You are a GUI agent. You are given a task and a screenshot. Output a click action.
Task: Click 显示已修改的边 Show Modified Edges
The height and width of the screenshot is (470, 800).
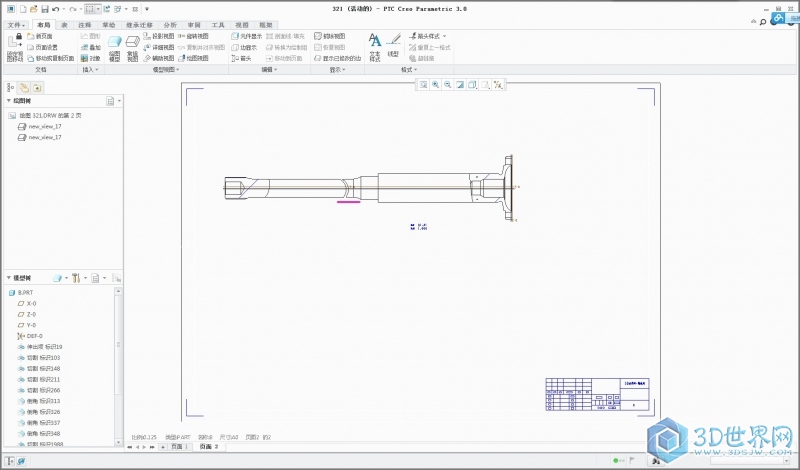click(337, 58)
